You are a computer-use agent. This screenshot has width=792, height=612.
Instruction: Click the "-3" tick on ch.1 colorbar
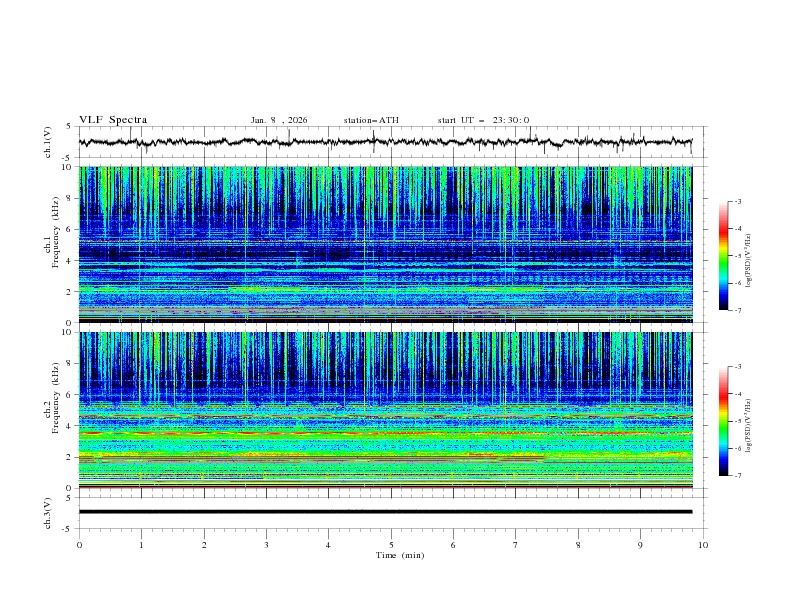click(x=738, y=201)
